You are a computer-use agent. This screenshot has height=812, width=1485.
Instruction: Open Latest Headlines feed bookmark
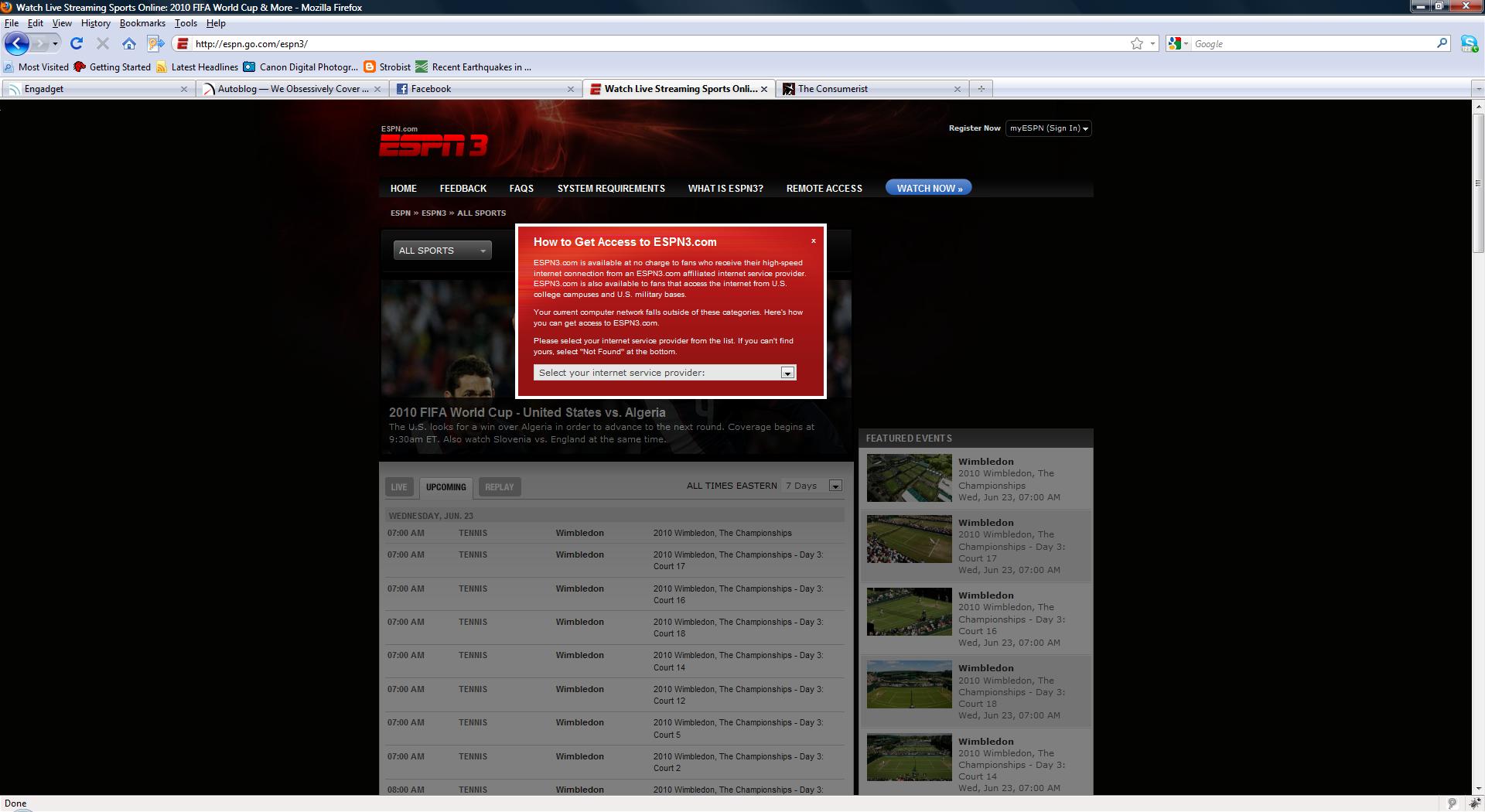coord(197,67)
